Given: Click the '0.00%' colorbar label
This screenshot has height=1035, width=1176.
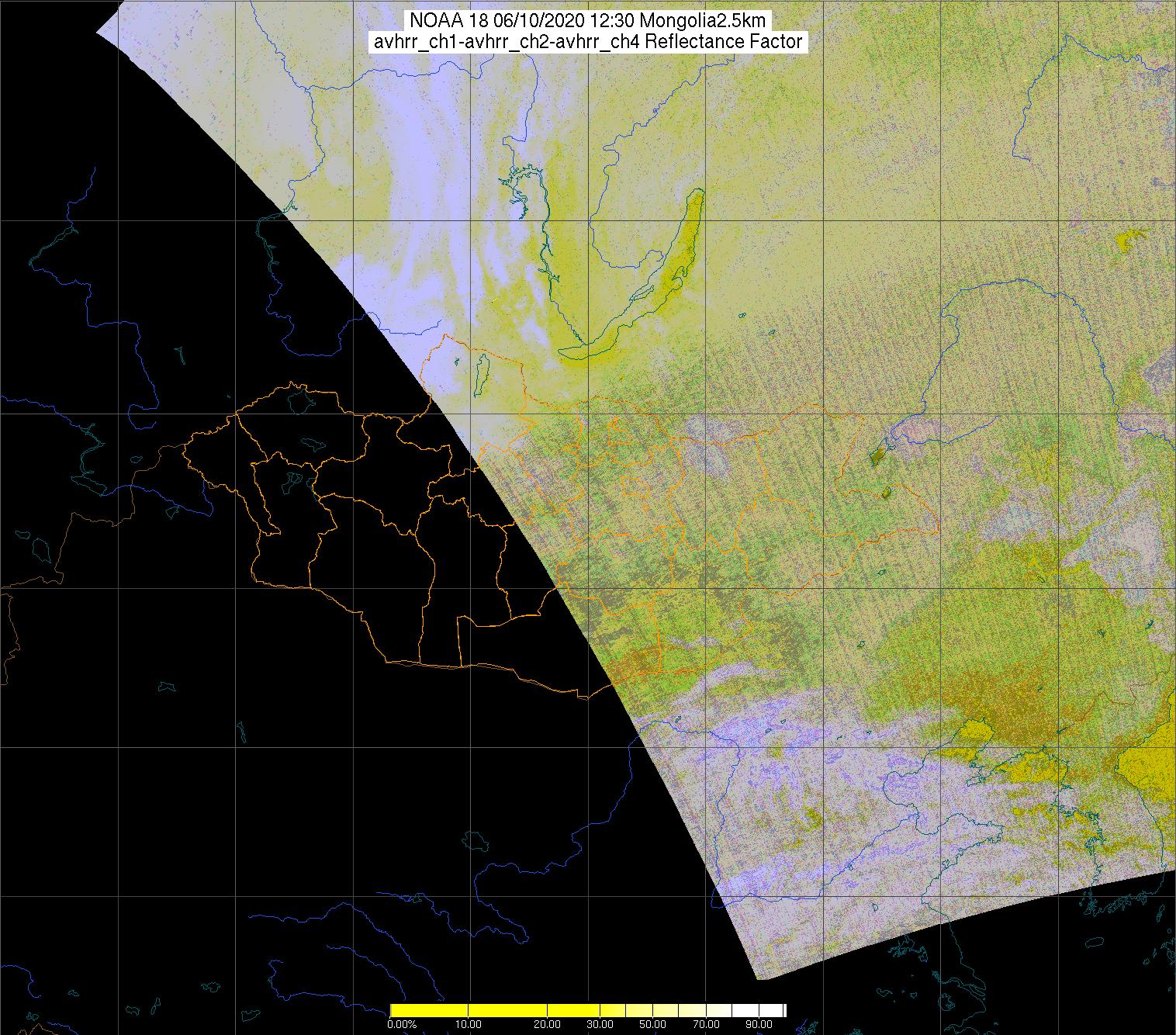Looking at the screenshot, I should pos(402,1024).
